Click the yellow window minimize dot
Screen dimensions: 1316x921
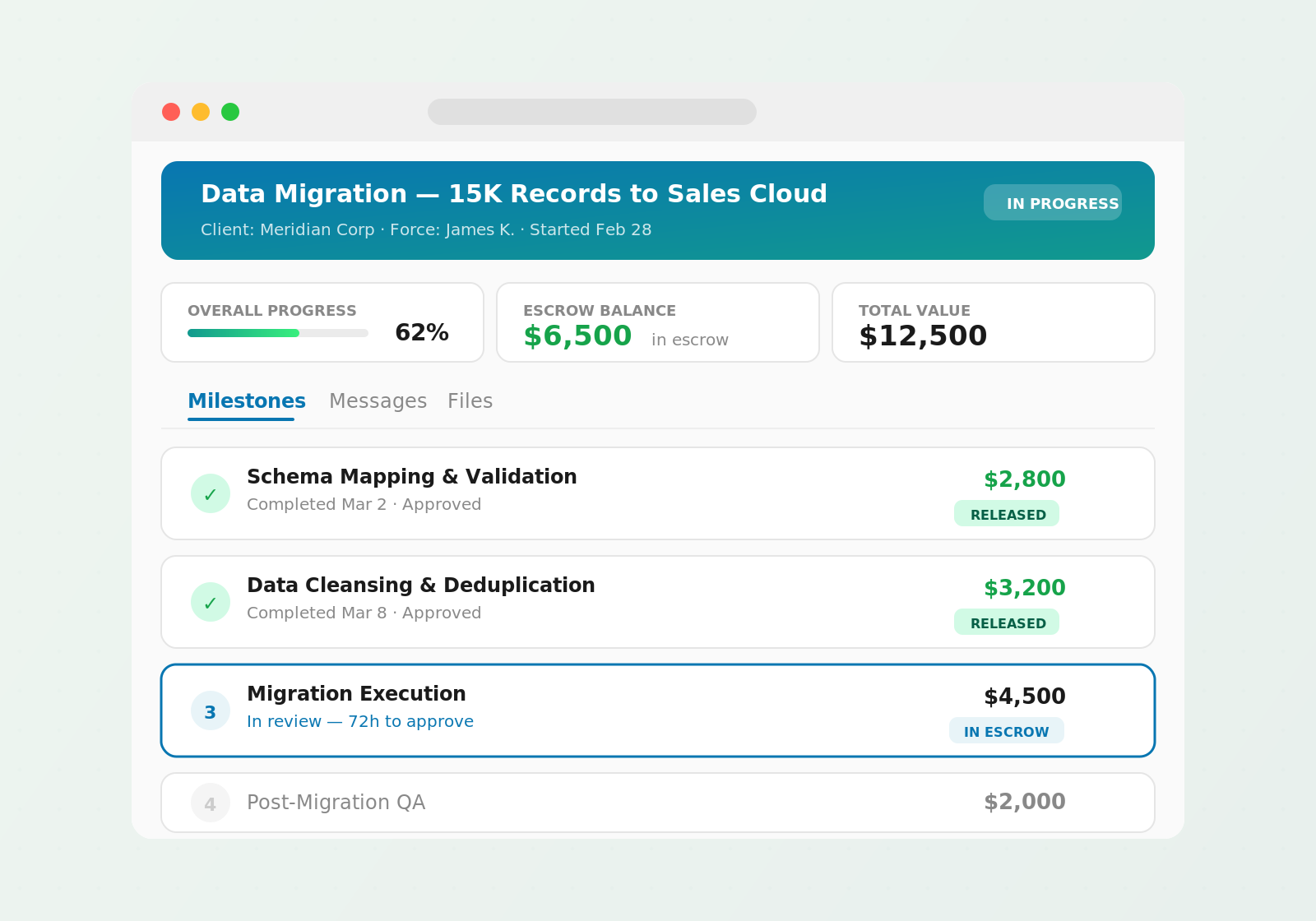click(x=201, y=112)
